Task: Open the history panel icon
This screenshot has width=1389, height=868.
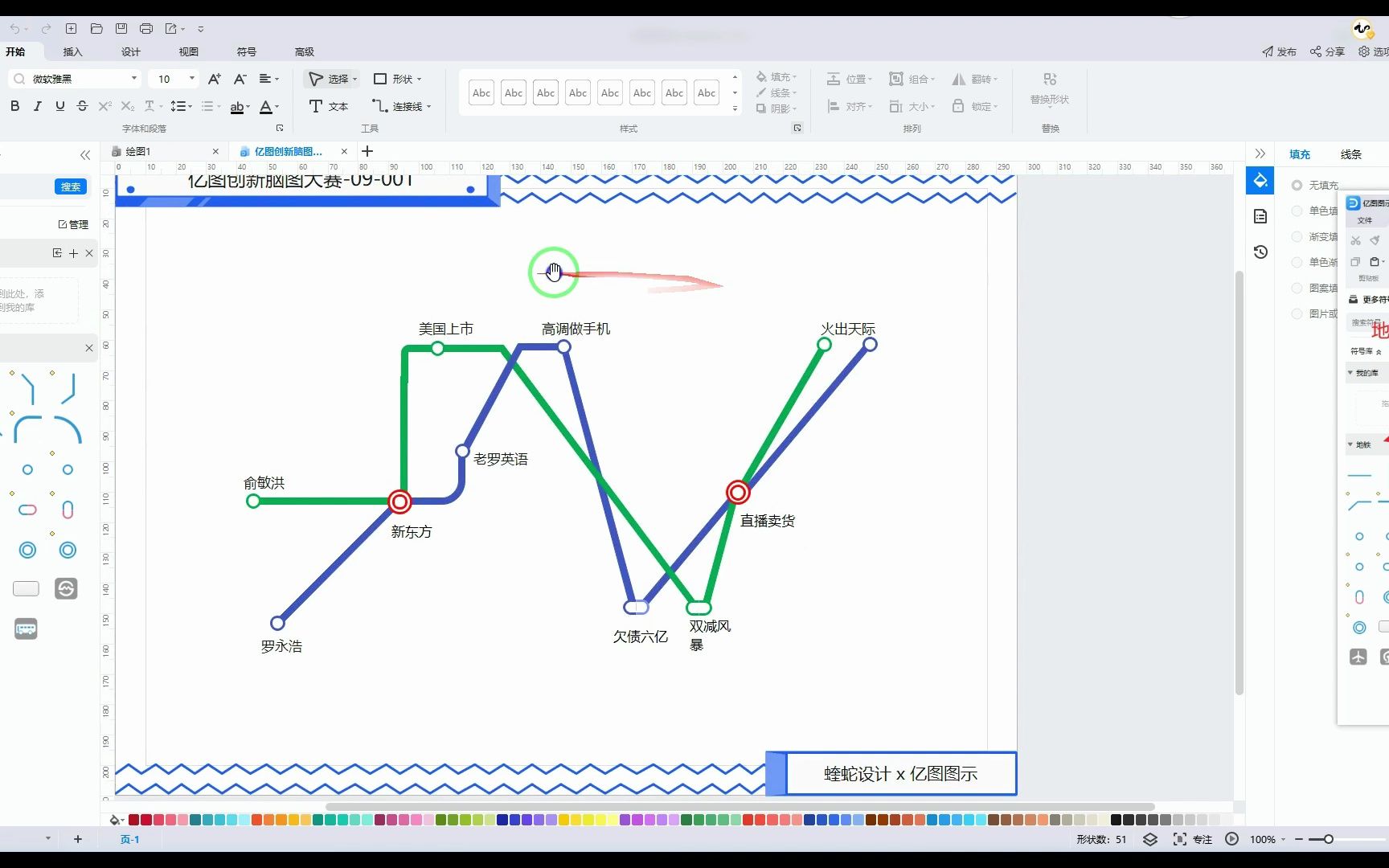Action: tap(1260, 252)
